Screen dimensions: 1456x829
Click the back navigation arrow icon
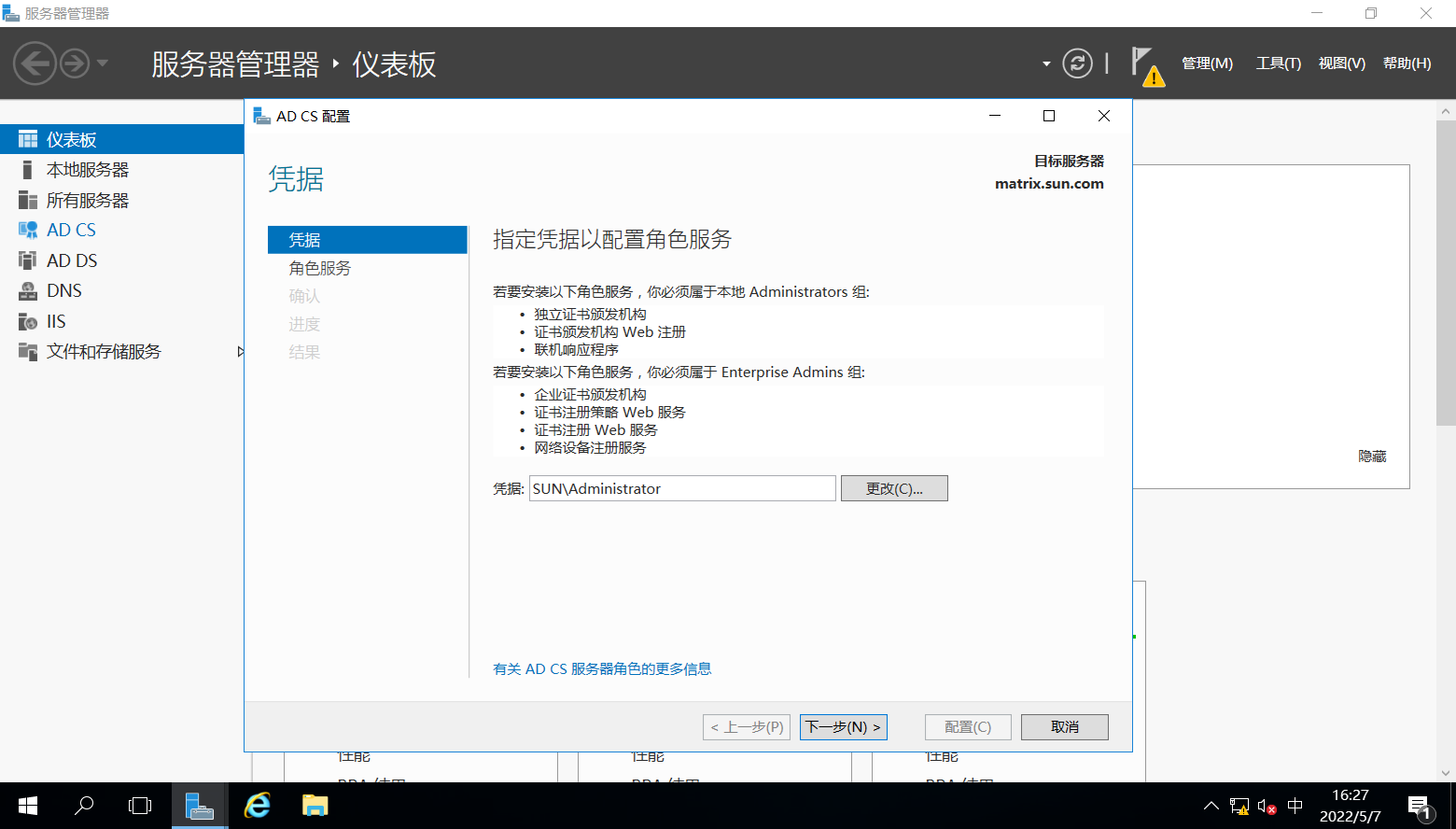pos(35,63)
